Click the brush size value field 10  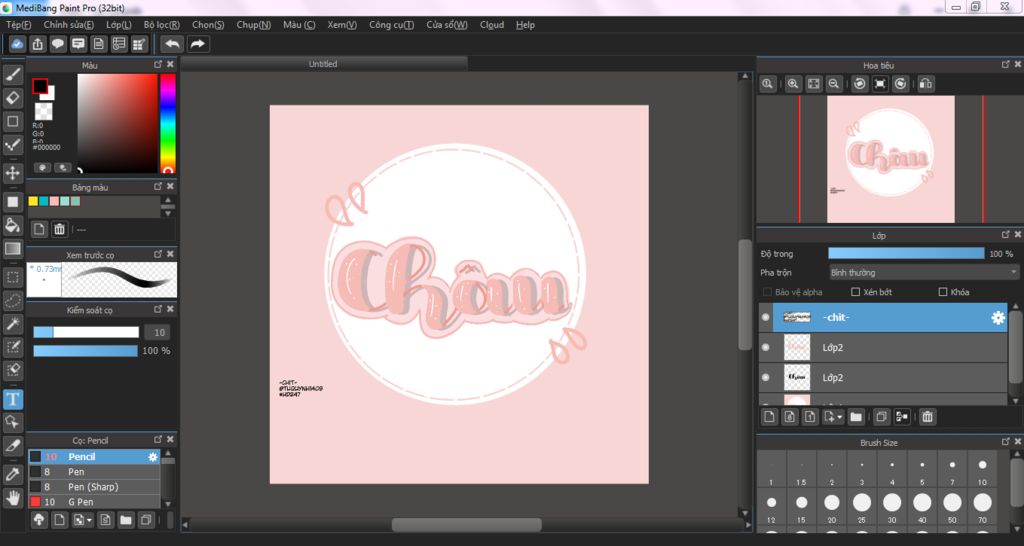point(157,332)
